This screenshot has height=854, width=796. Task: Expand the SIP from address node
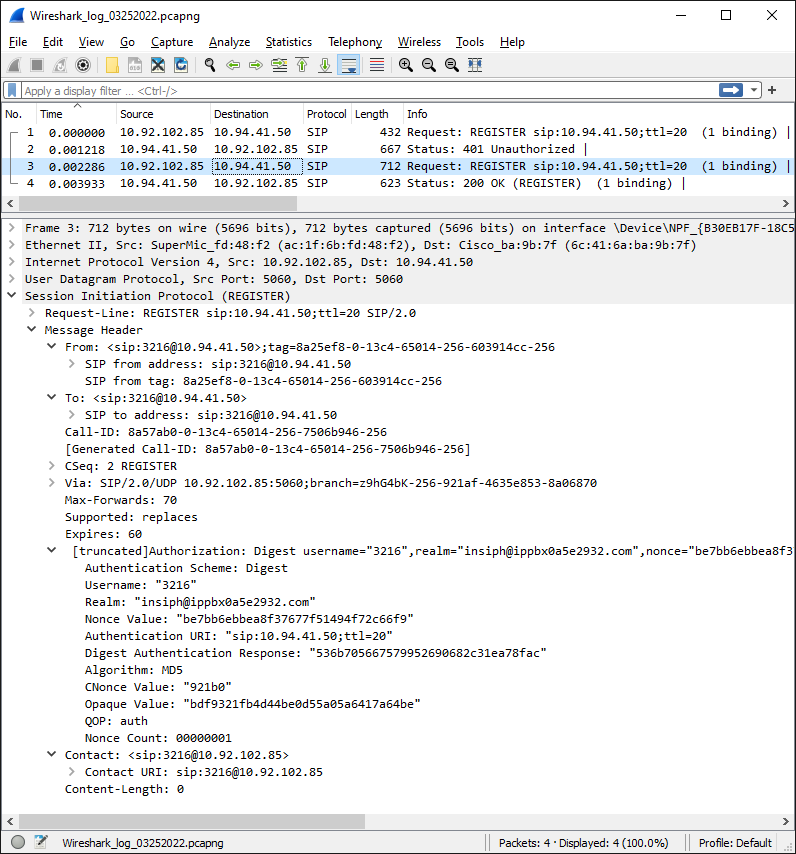71,364
